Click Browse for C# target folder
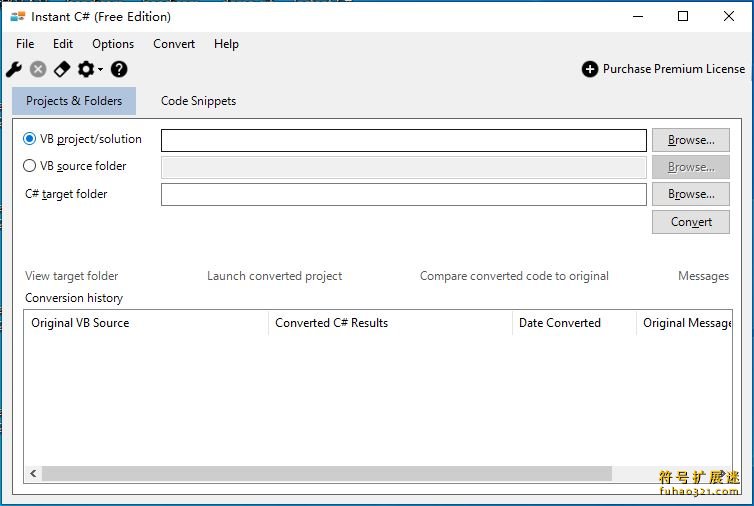The image size is (754, 506). pyautogui.click(x=691, y=194)
